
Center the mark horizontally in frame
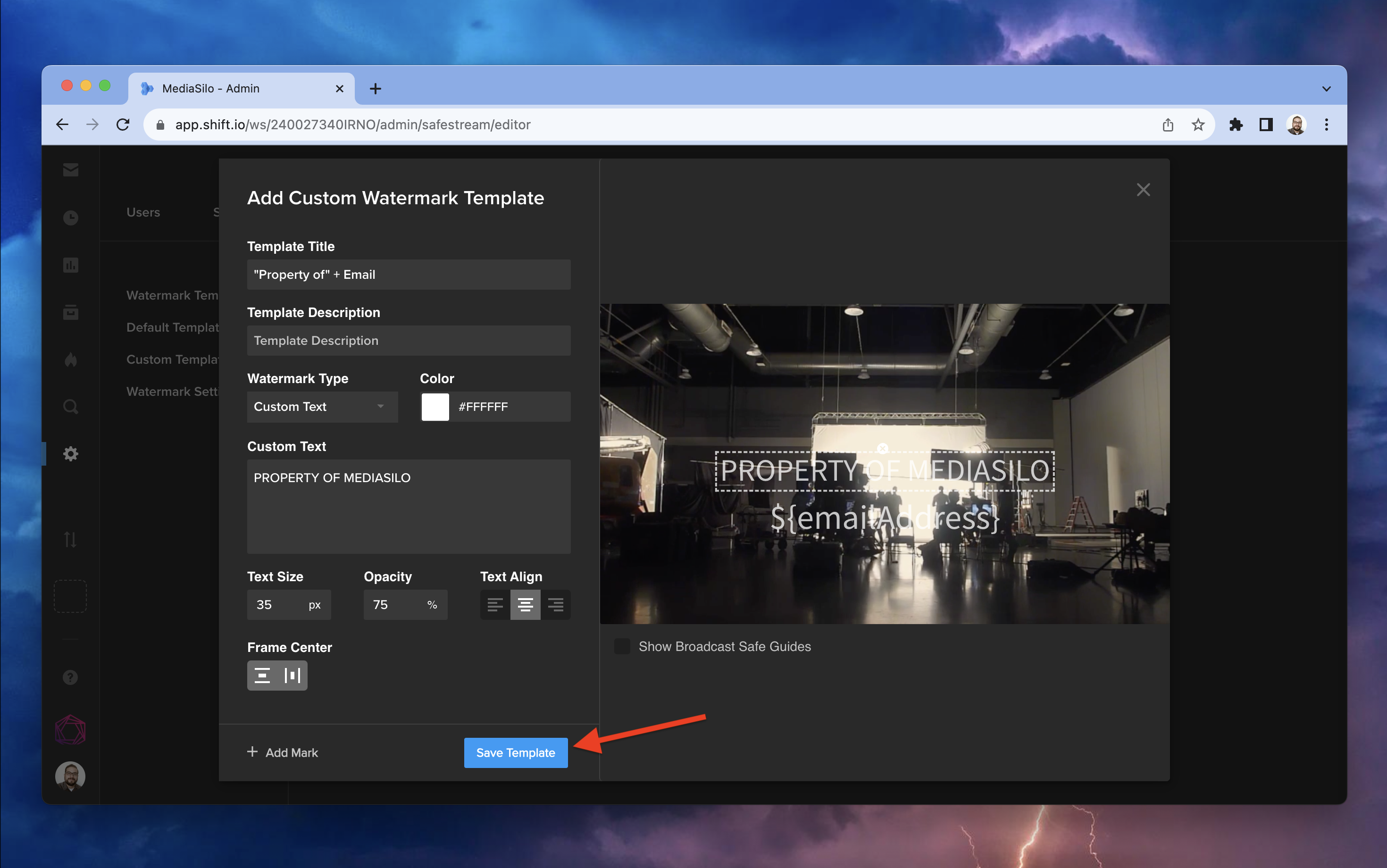click(x=292, y=675)
